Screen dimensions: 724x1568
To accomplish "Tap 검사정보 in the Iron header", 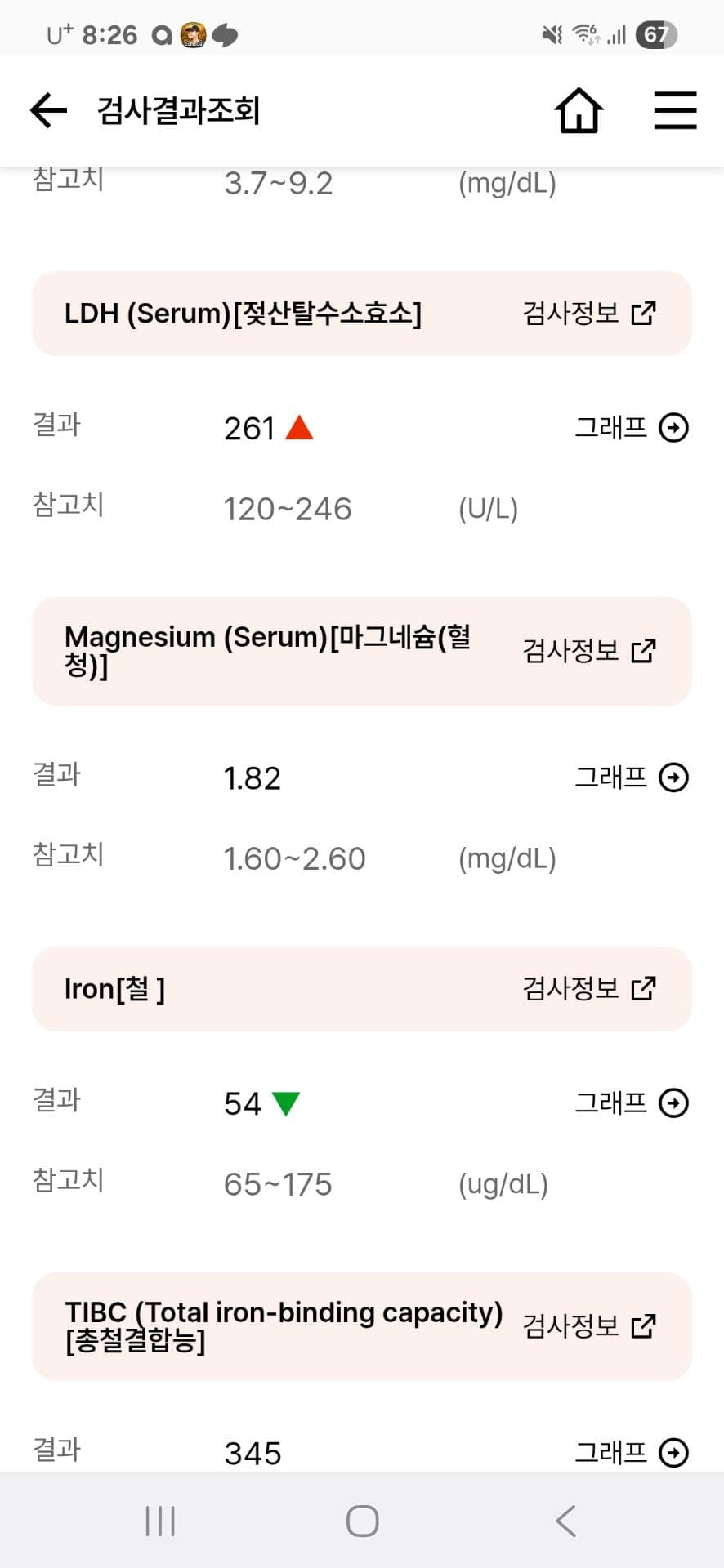I will 570,988.
